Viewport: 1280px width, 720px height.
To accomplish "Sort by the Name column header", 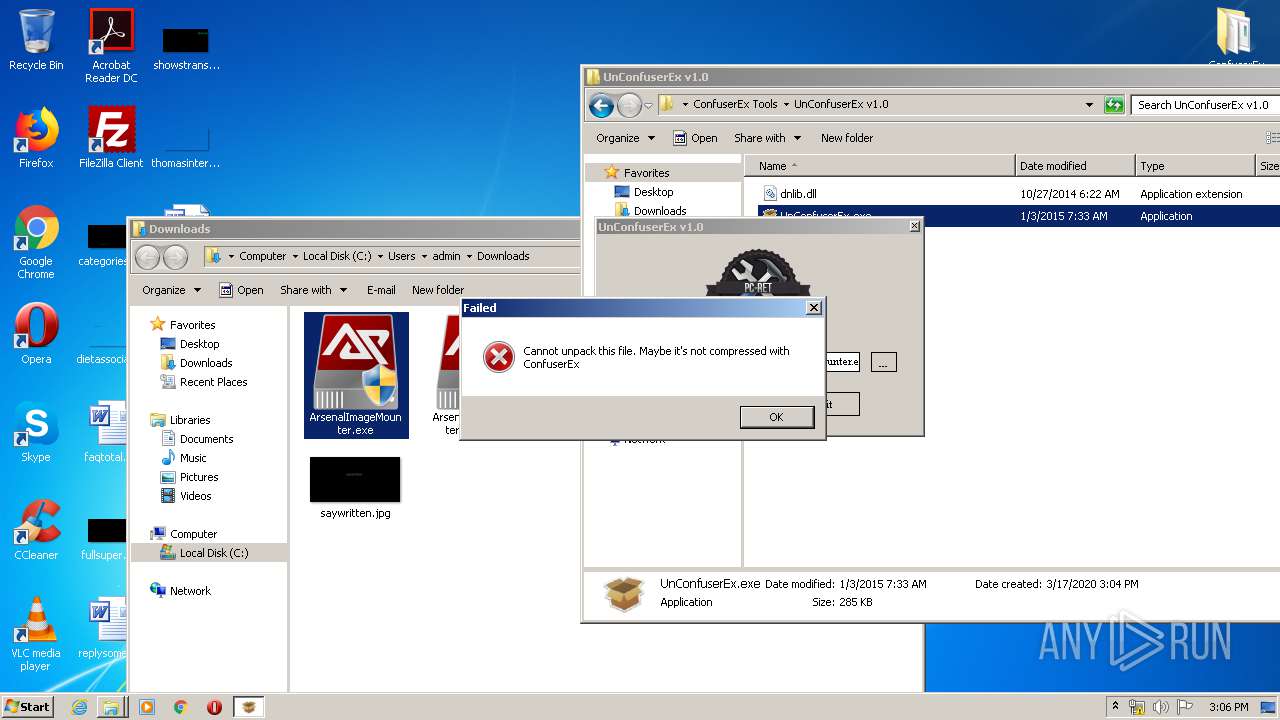I will [x=880, y=166].
